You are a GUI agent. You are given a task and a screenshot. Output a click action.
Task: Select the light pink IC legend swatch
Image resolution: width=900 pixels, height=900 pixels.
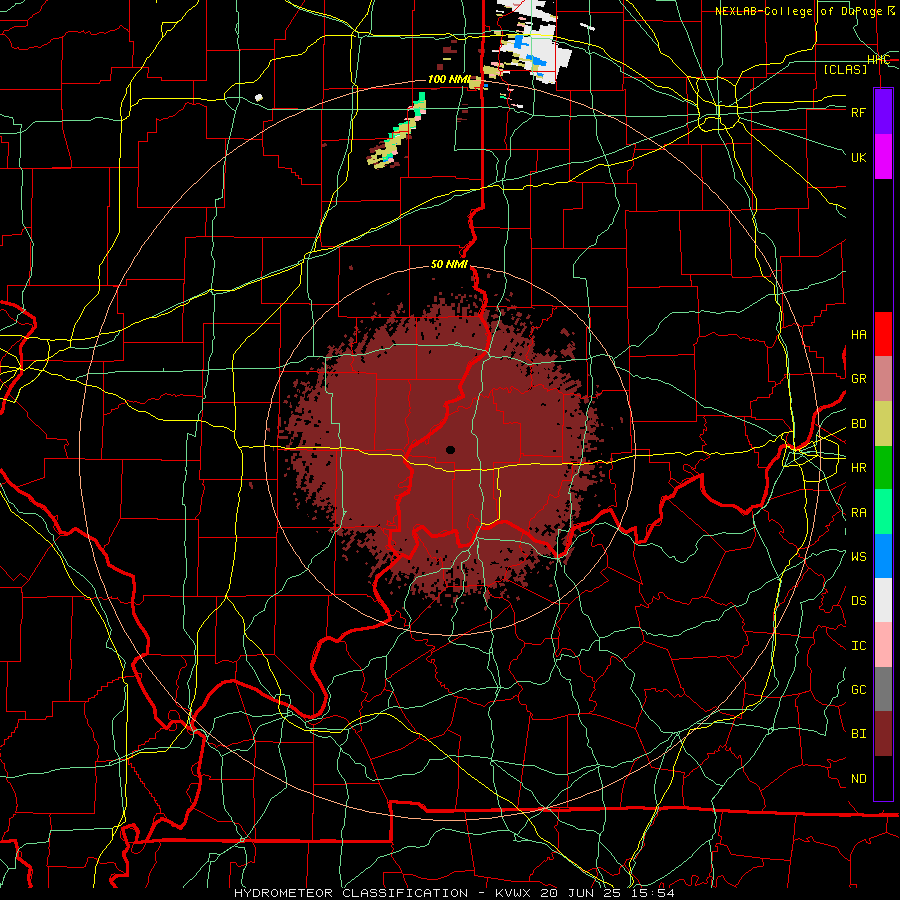click(x=883, y=645)
